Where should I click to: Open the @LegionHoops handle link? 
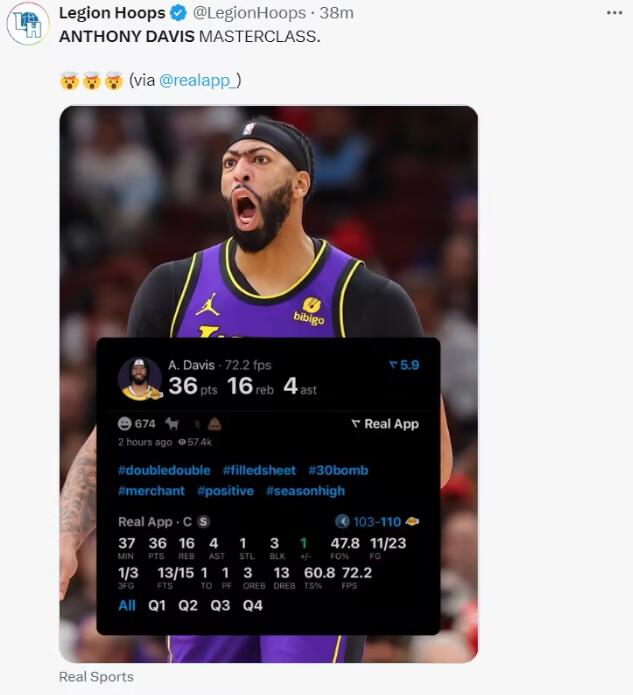(x=249, y=13)
